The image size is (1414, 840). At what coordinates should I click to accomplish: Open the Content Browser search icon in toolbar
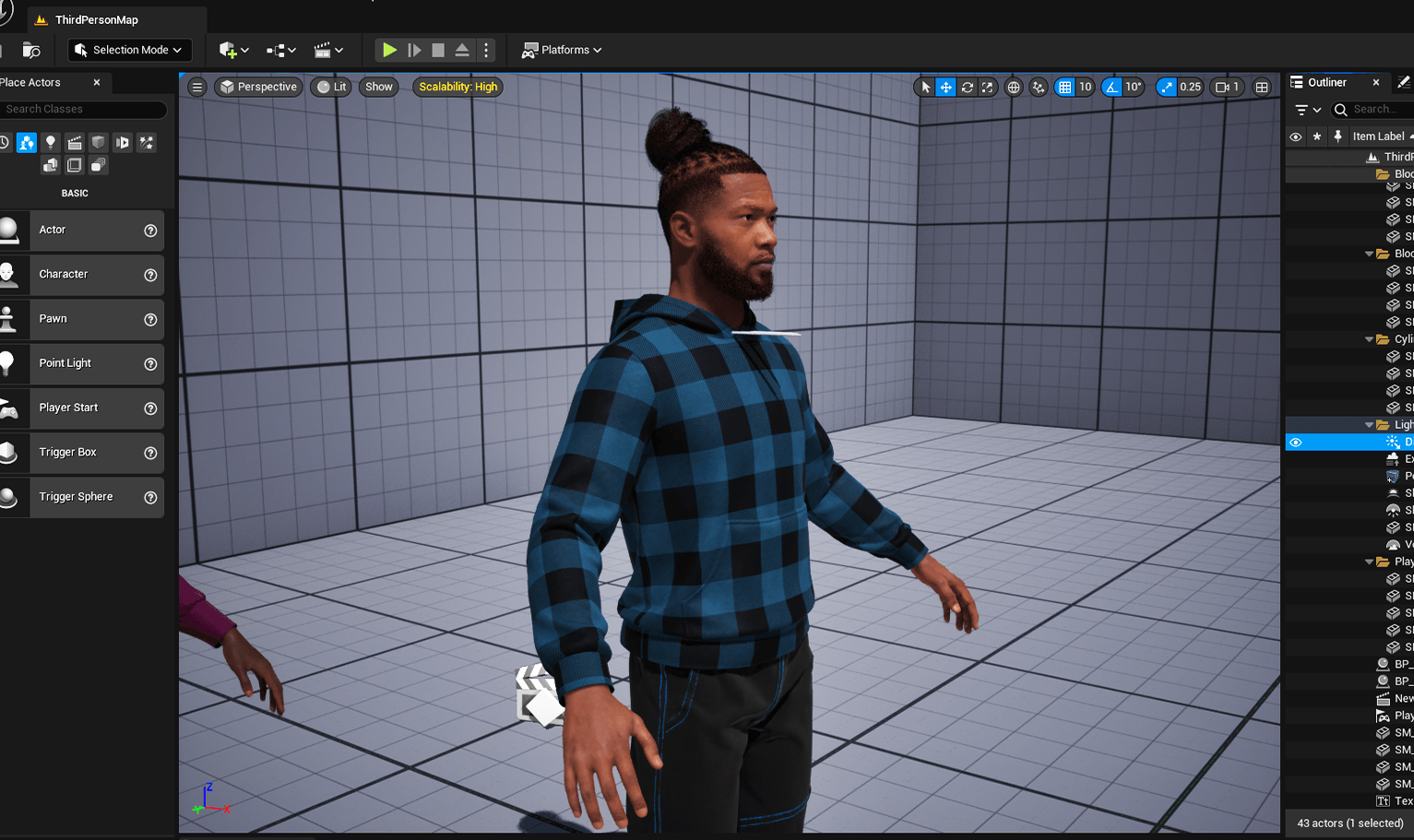31,50
